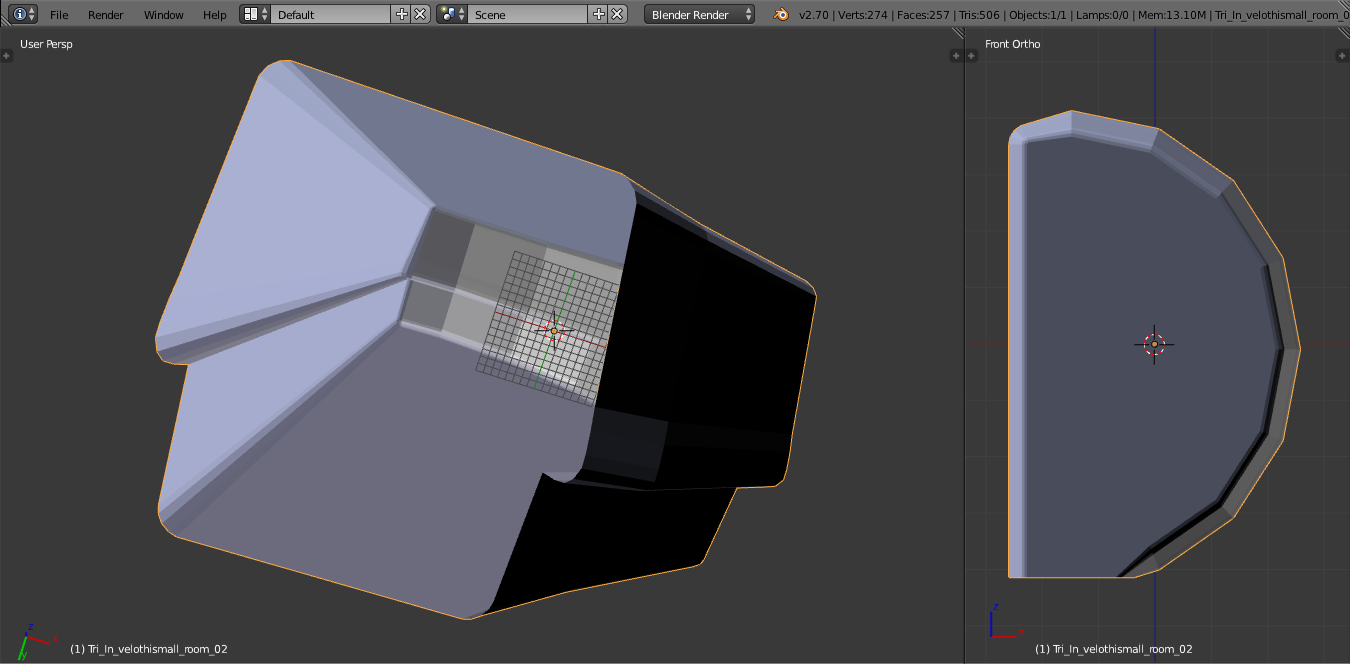This screenshot has height=664, width=1350.
Task: Open the Blender Render engine dropdown
Action: pos(699,14)
